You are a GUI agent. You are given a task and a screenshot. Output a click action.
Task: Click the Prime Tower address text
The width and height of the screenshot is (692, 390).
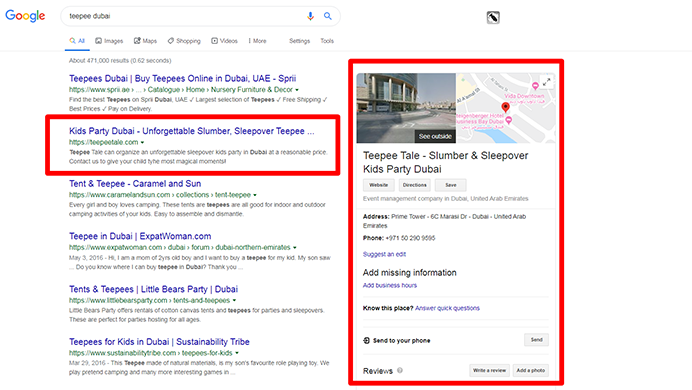coord(444,221)
